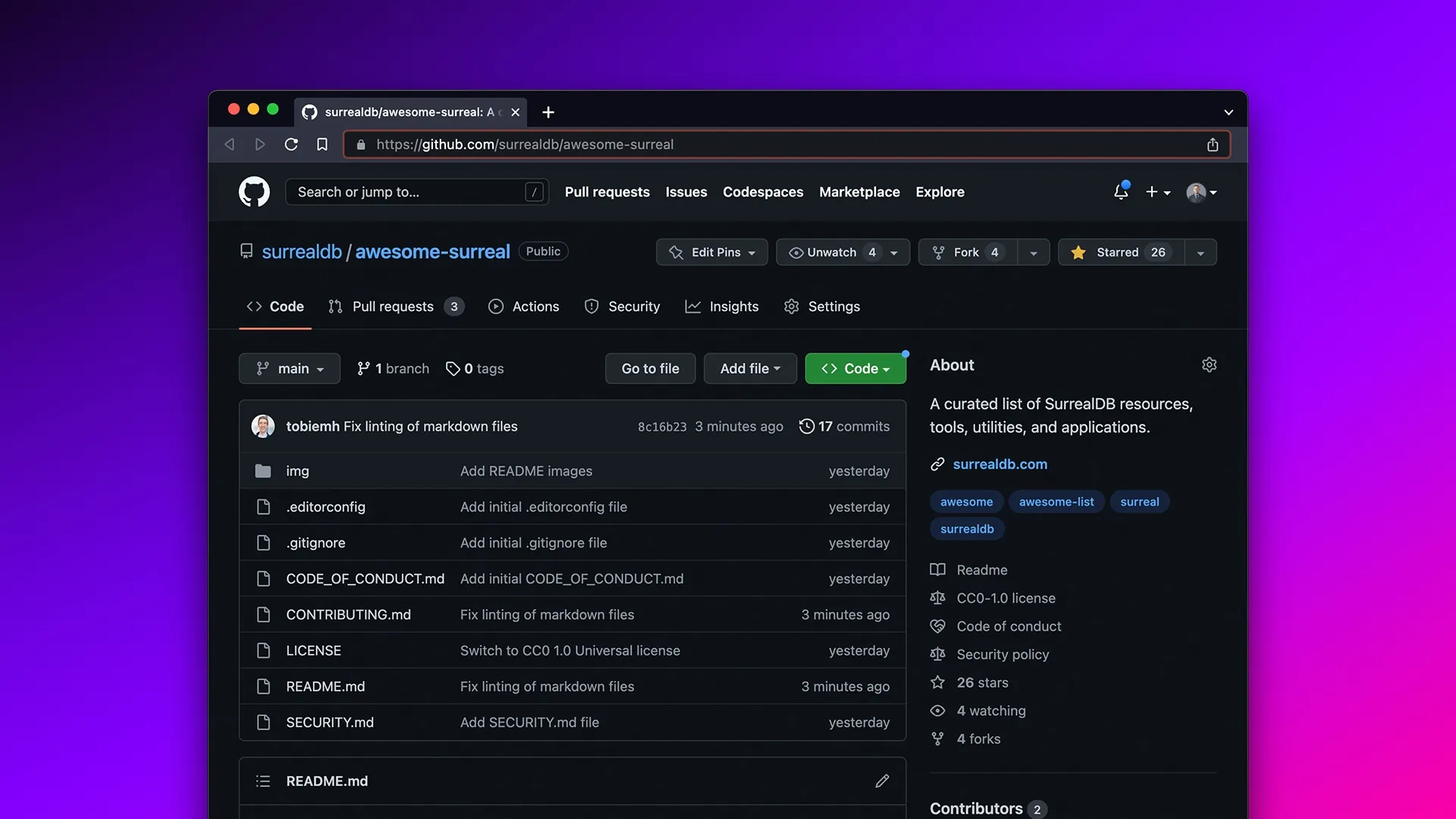The height and width of the screenshot is (819, 1456).
Task: Open the surrealdb.com website link
Action: pos(1000,463)
